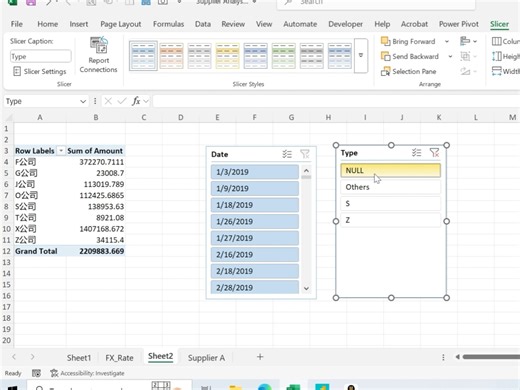Clear filter on Date slicer
520x390 pixels.
pyautogui.click(x=305, y=154)
